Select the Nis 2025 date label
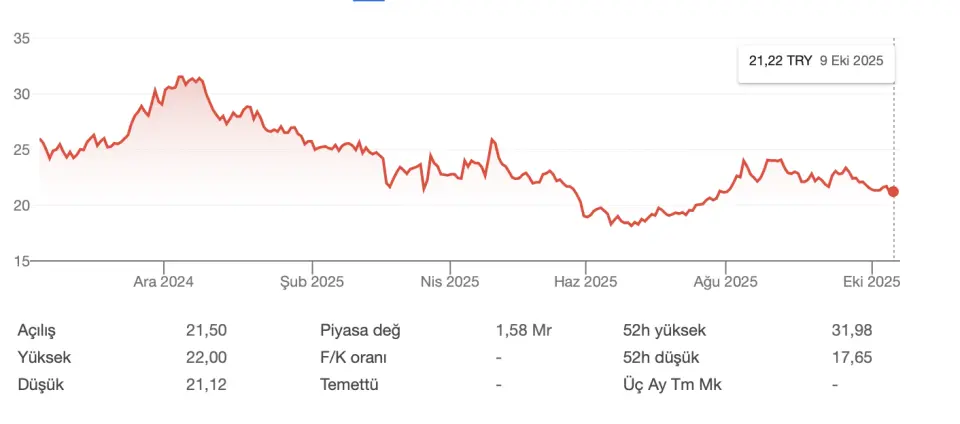 450,282
